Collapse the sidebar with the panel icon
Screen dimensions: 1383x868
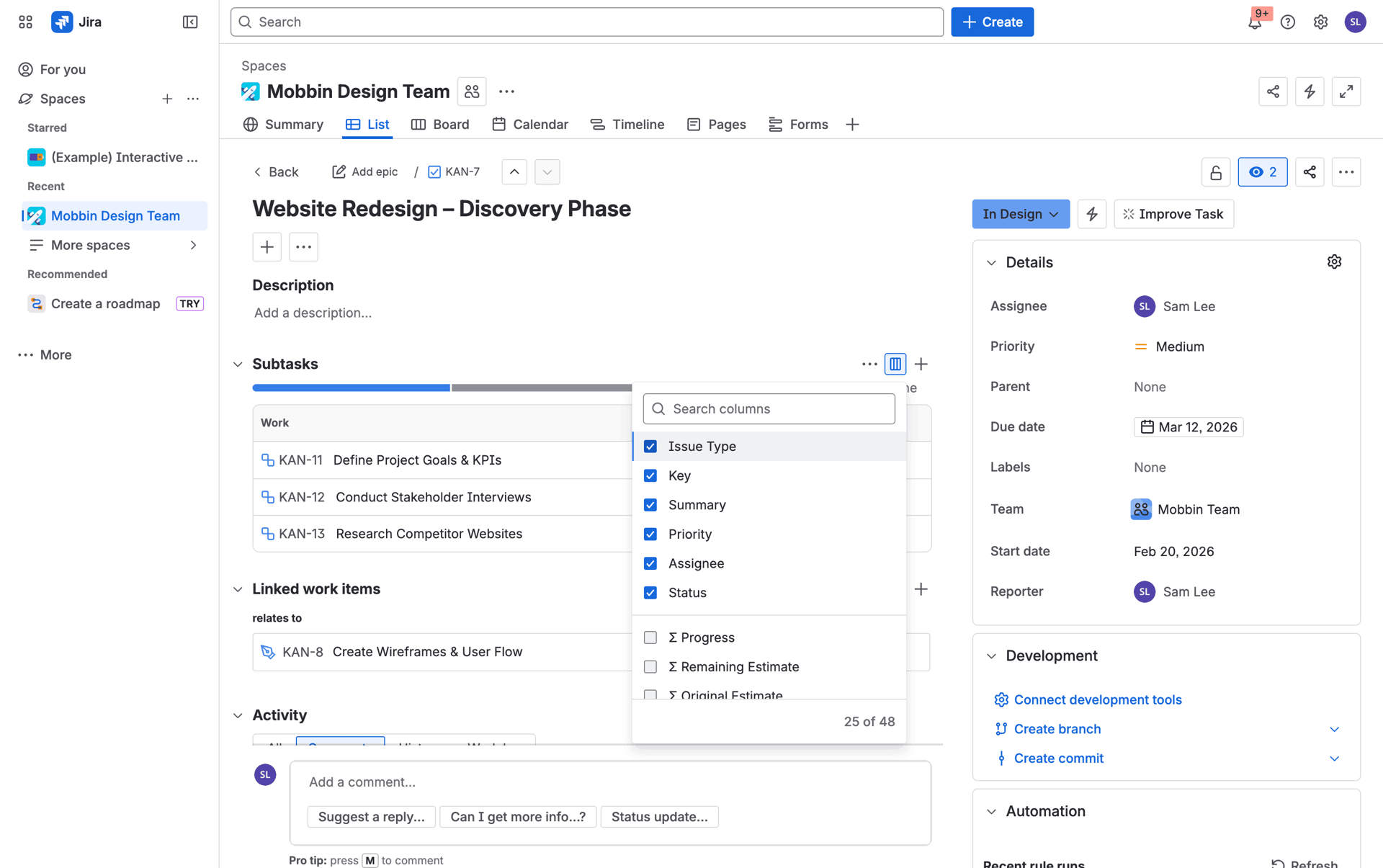coord(190,22)
